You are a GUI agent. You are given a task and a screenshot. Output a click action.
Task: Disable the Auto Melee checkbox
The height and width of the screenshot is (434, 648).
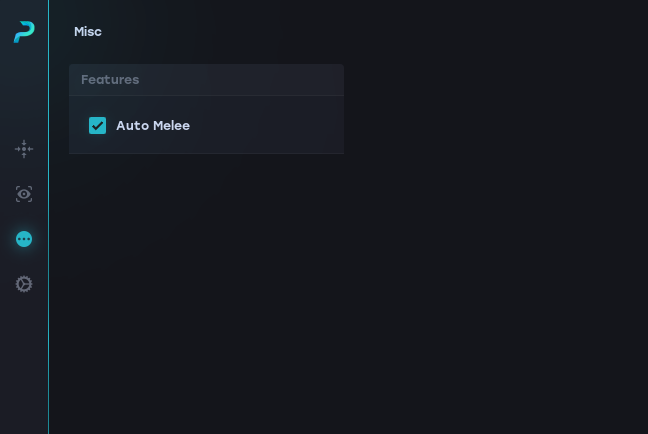click(97, 125)
